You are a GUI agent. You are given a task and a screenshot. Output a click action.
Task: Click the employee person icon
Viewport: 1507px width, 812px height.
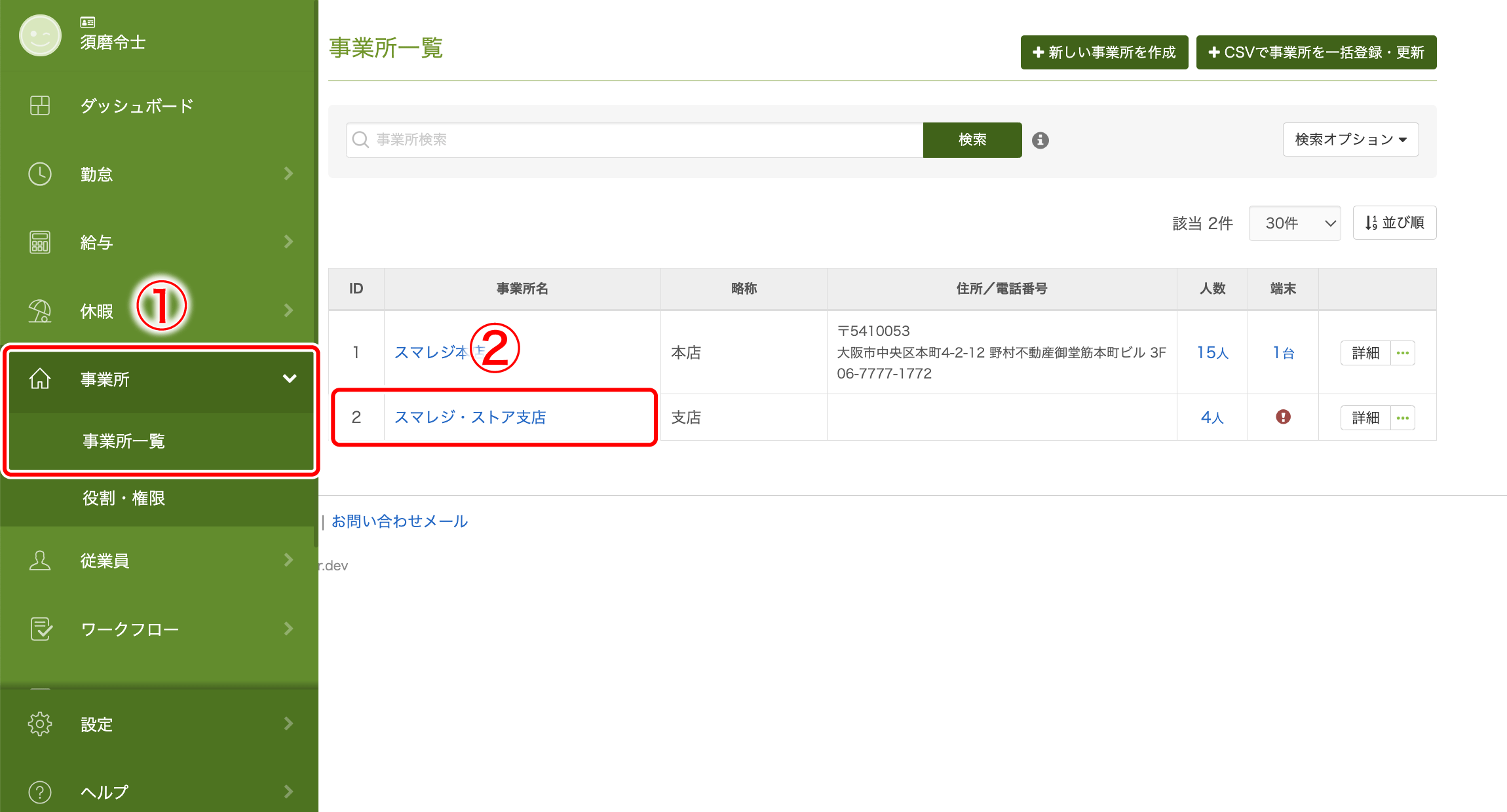[40, 561]
